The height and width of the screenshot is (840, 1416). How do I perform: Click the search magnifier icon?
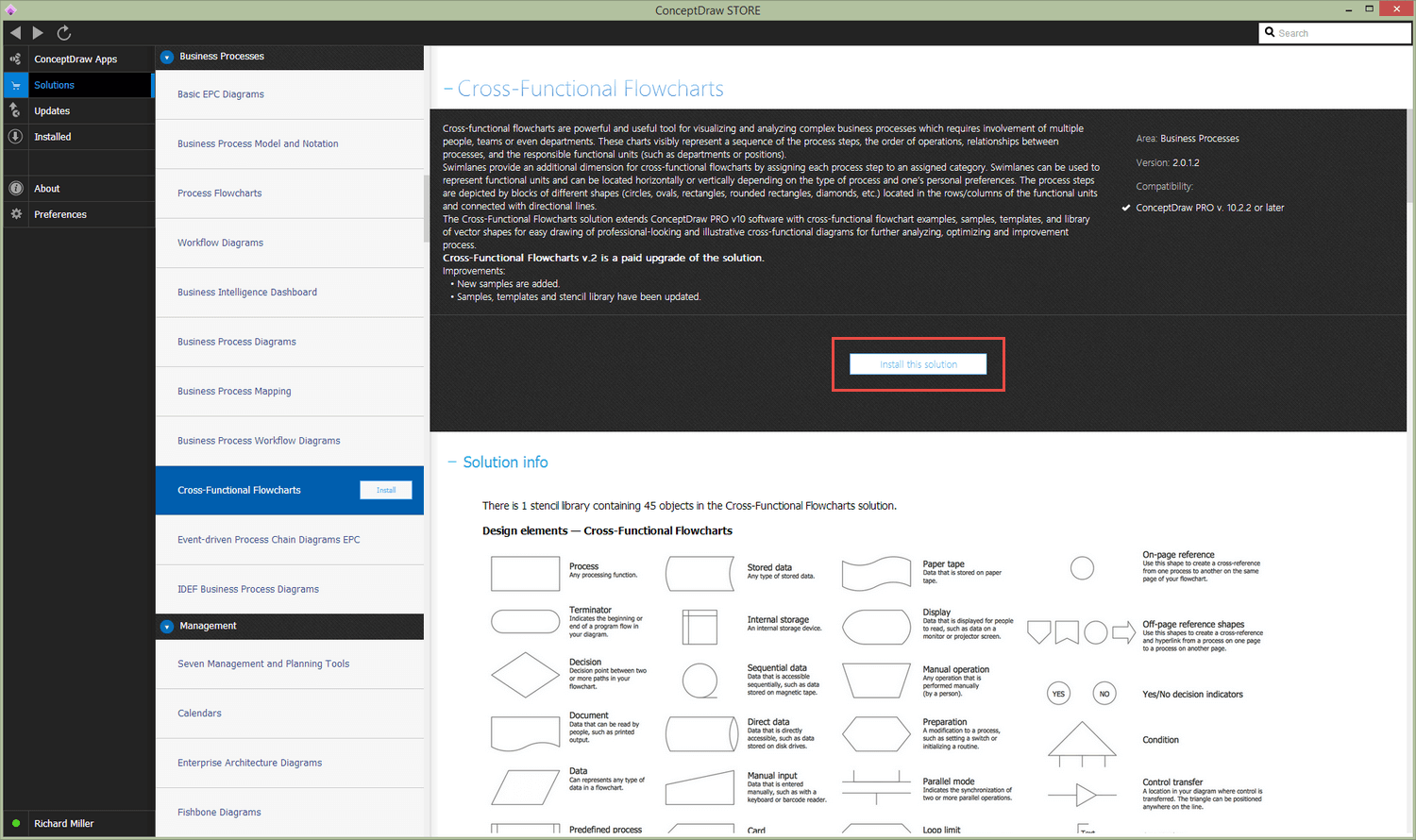point(1270,32)
